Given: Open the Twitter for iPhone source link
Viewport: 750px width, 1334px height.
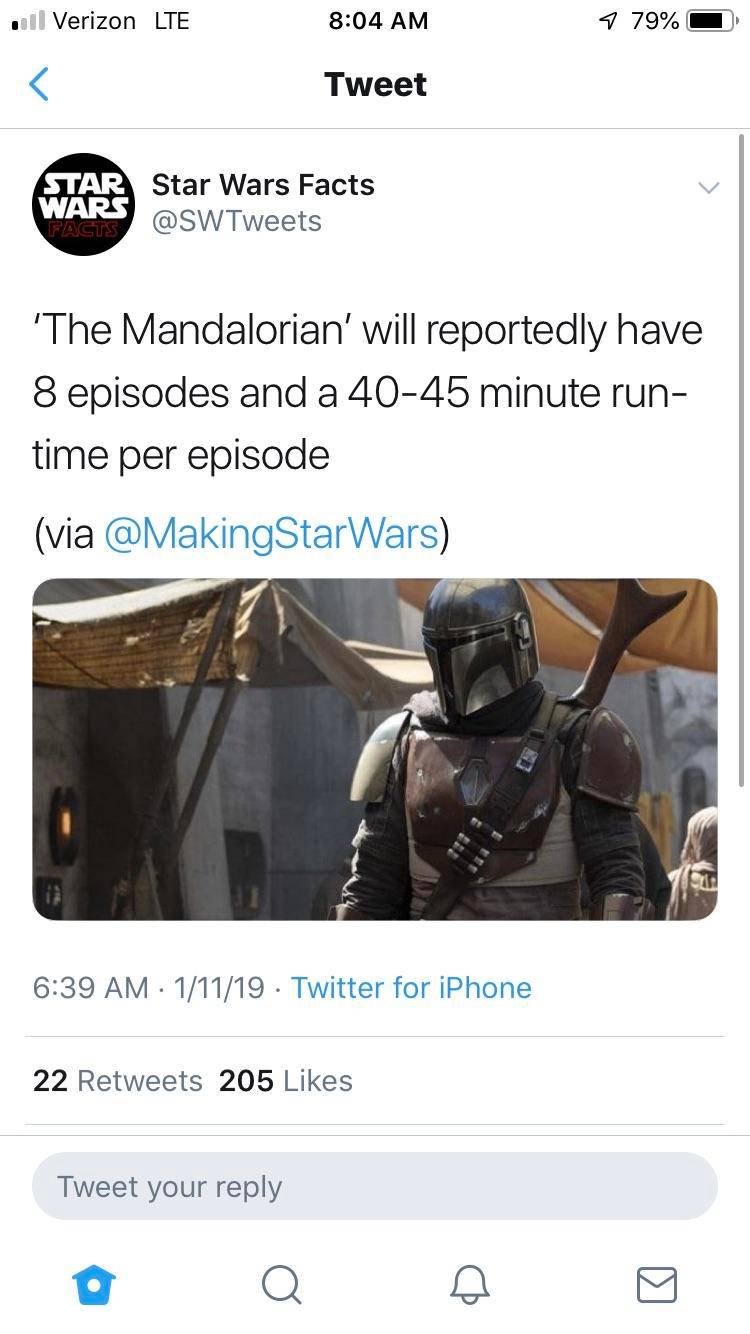Looking at the screenshot, I should [411, 988].
